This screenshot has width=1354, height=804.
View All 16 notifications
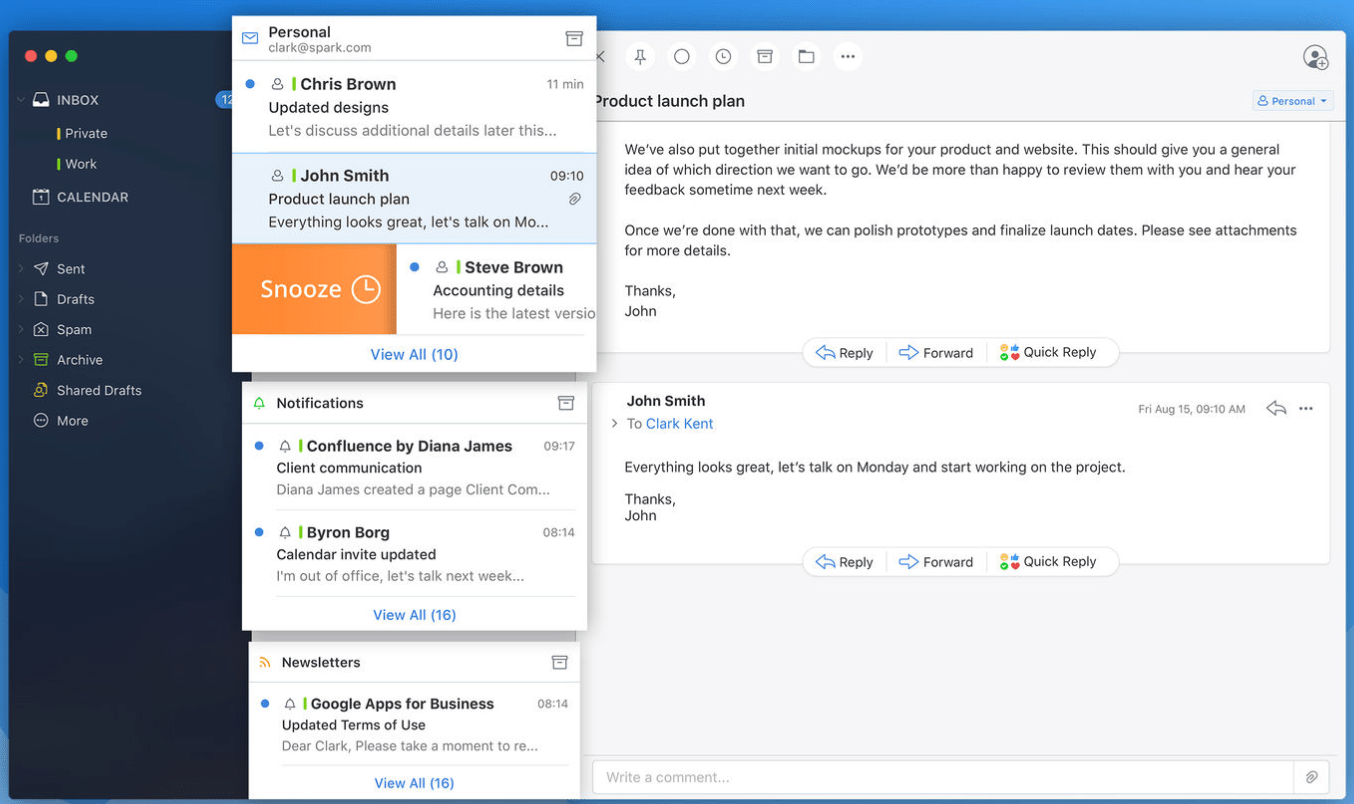coord(414,614)
